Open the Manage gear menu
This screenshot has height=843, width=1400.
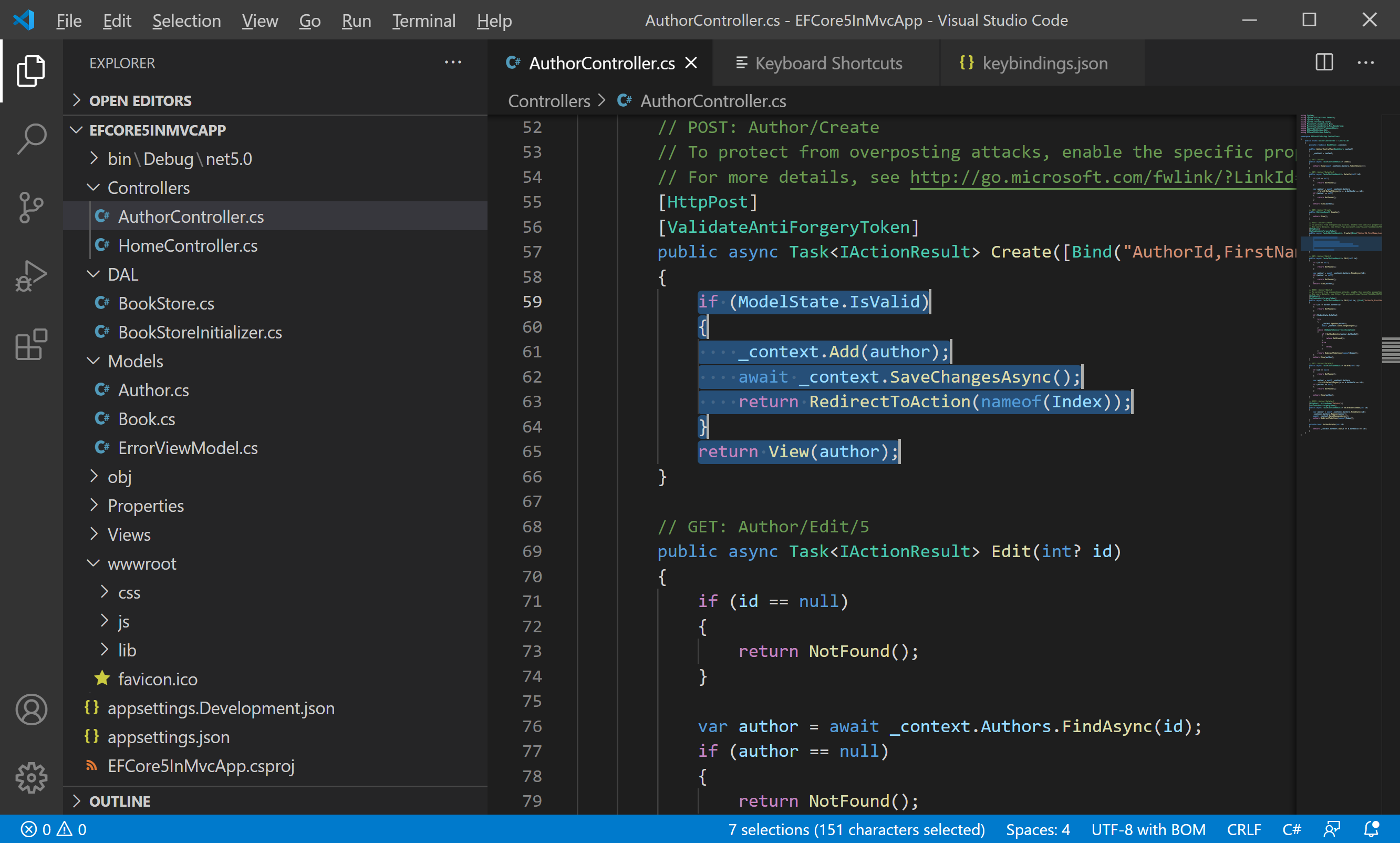point(31,777)
